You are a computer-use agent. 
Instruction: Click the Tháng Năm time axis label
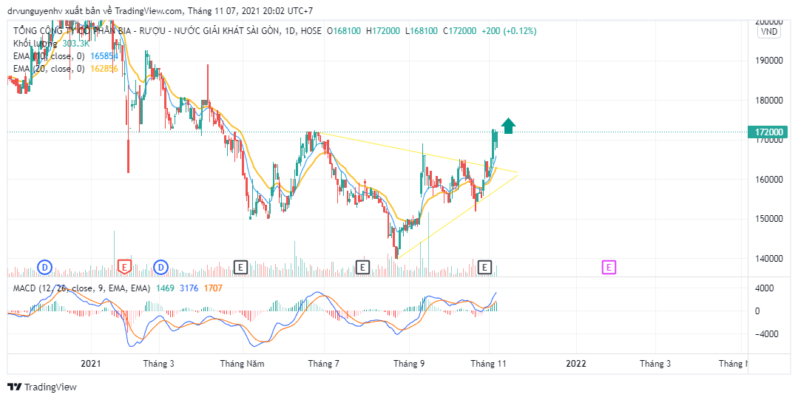[x=242, y=364]
